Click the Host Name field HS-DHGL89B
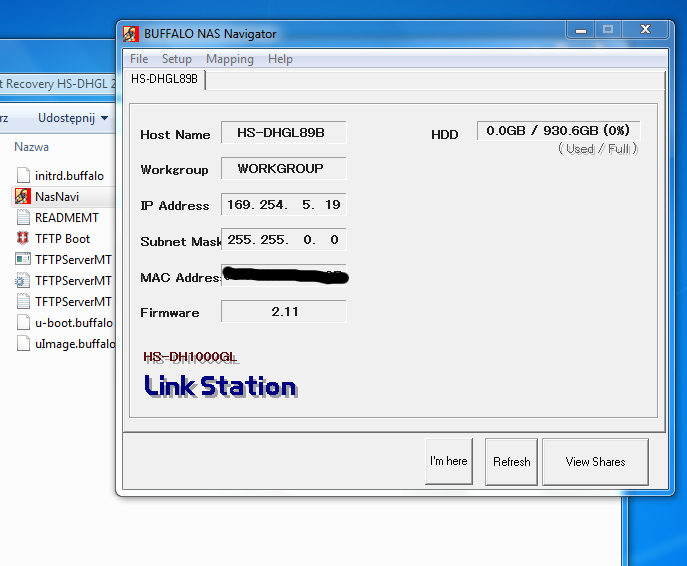Image resolution: width=687 pixels, height=566 pixels. pos(283,133)
